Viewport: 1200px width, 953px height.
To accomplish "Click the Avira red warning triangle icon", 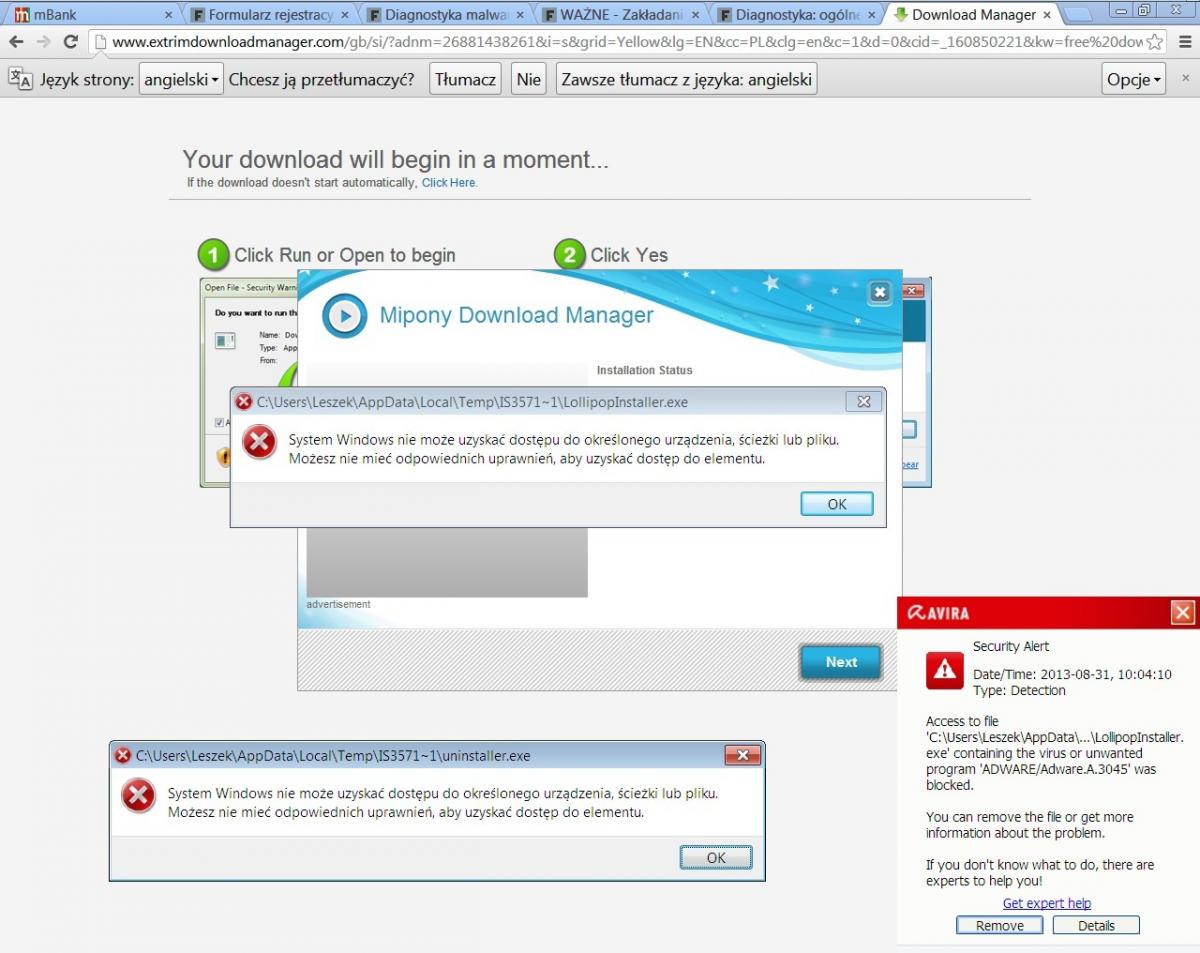I will (944, 670).
